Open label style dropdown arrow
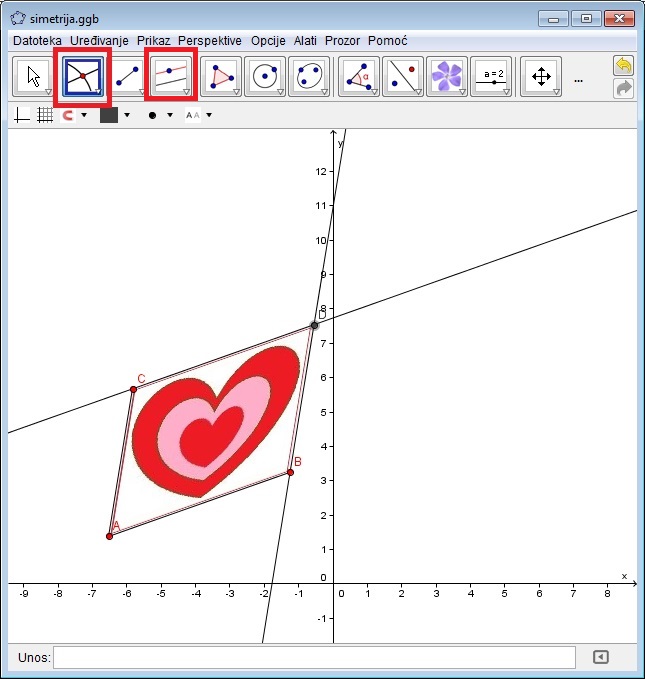The height and width of the screenshot is (679, 645). tap(209, 115)
